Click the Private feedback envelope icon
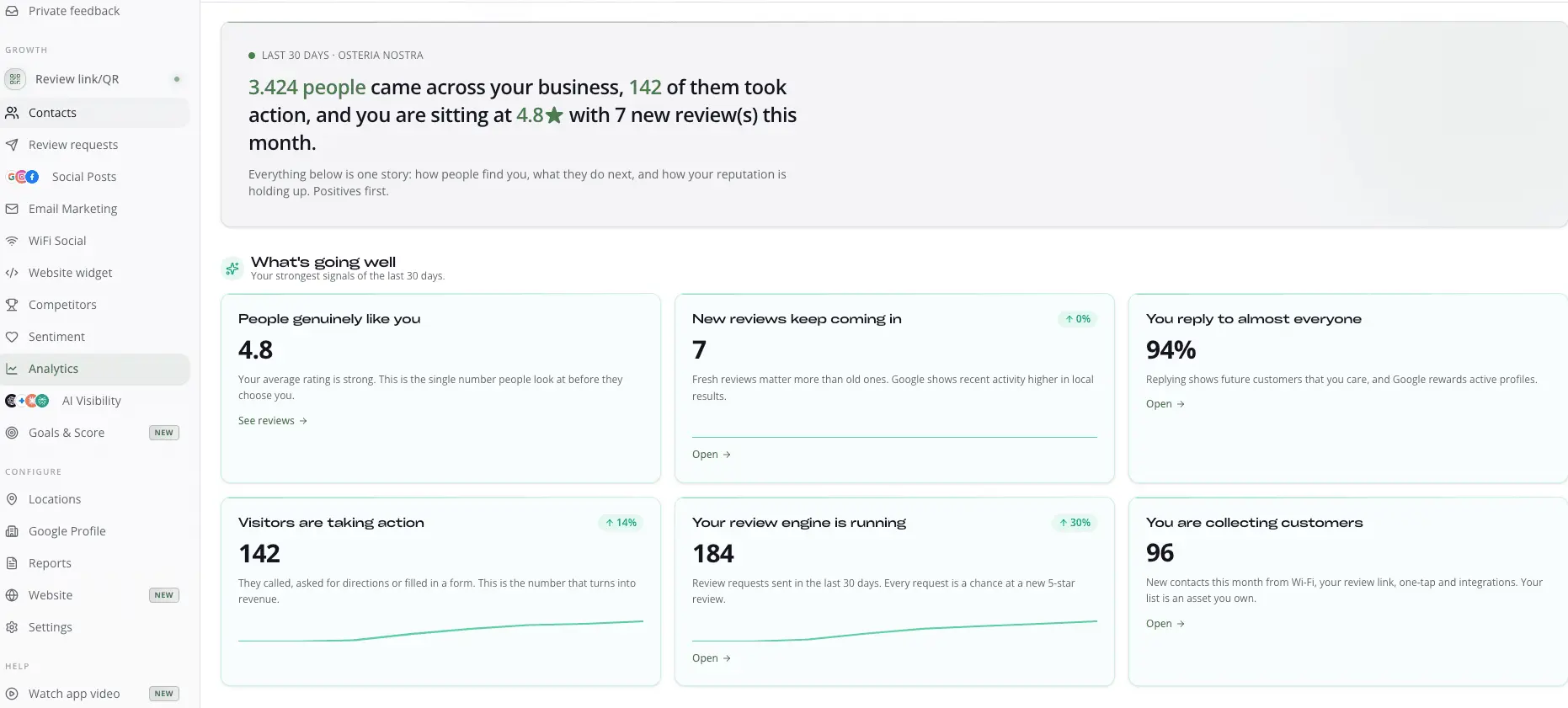This screenshot has width=1568, height=708. (x=12, y=11)
